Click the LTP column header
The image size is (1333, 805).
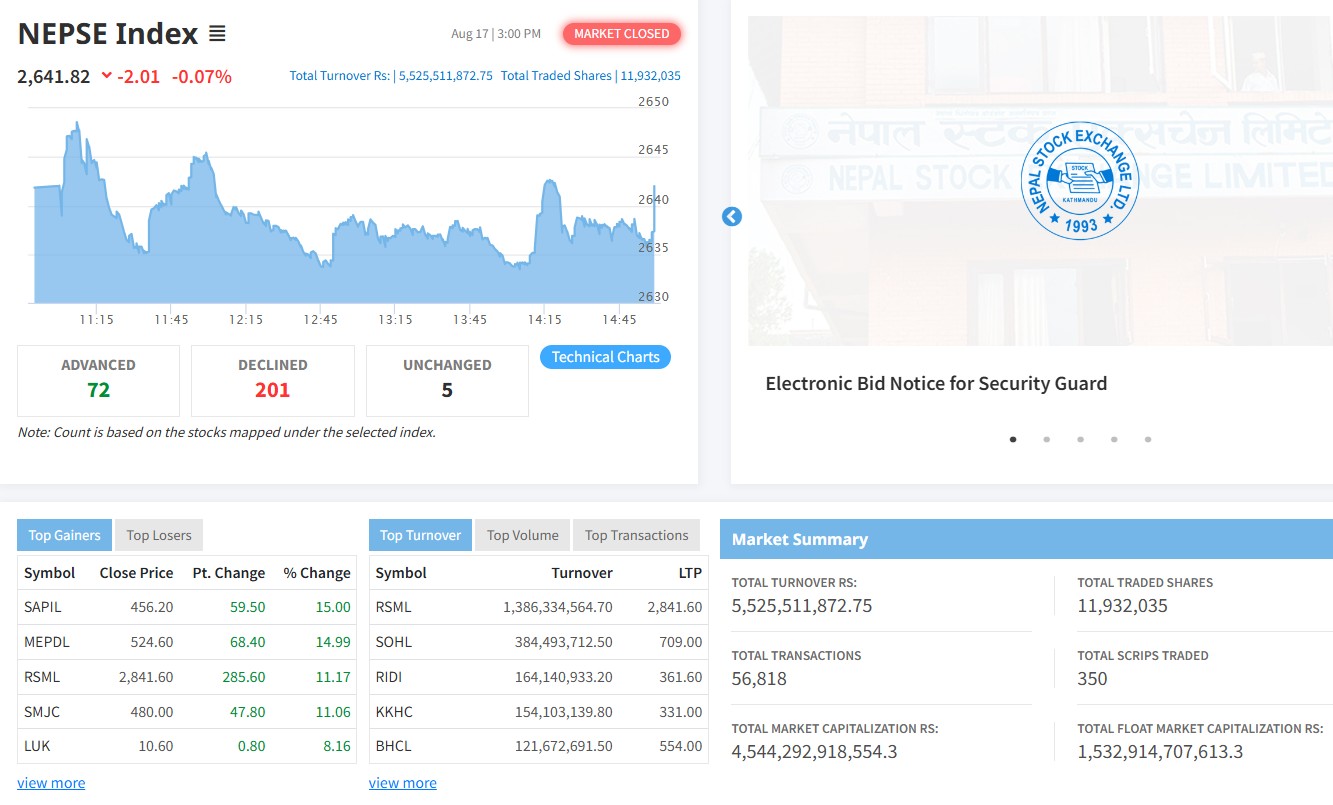pos(690,573)
